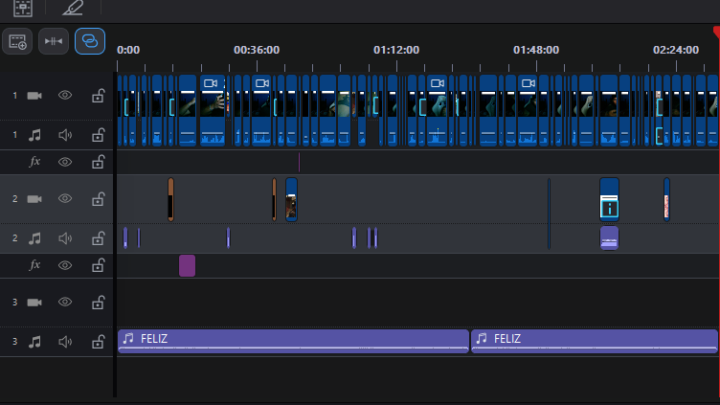Toggle visibility of first fx track
This screenshot has height=405, width=720.
65,161
